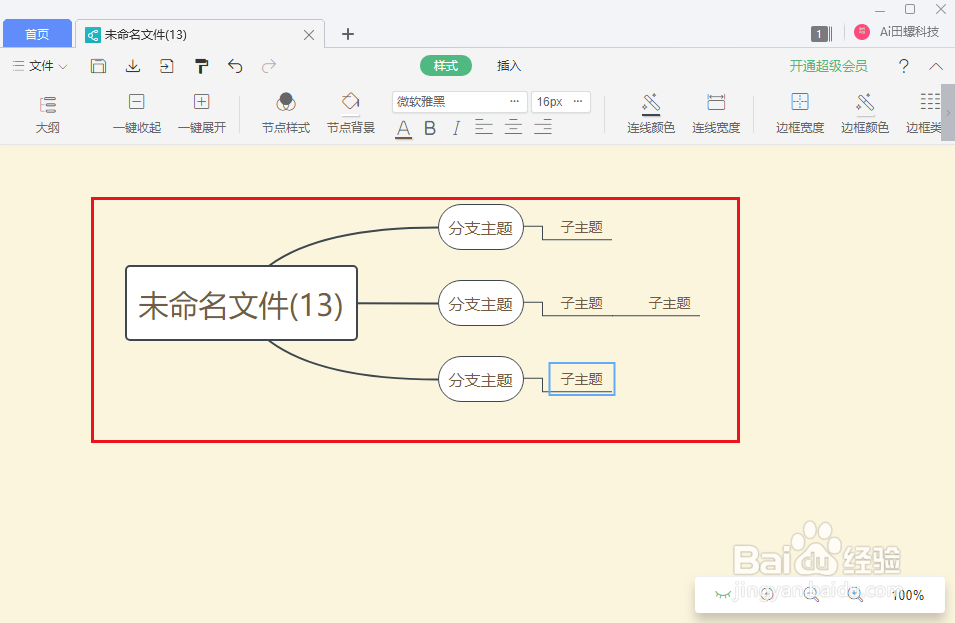Open the 微软雅黑 font family dropdown
Image resolution: width=955 pixels, height=623 pixels.
[459, 102]
